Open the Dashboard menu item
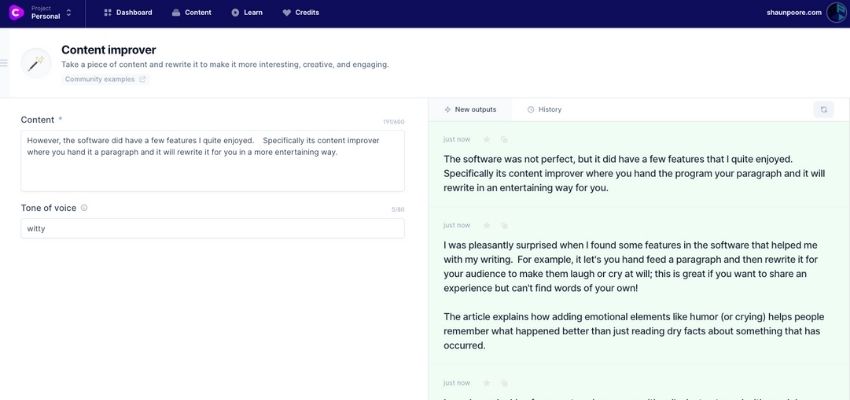Viewport: 850px width, 400px height. tap(128, 12)
